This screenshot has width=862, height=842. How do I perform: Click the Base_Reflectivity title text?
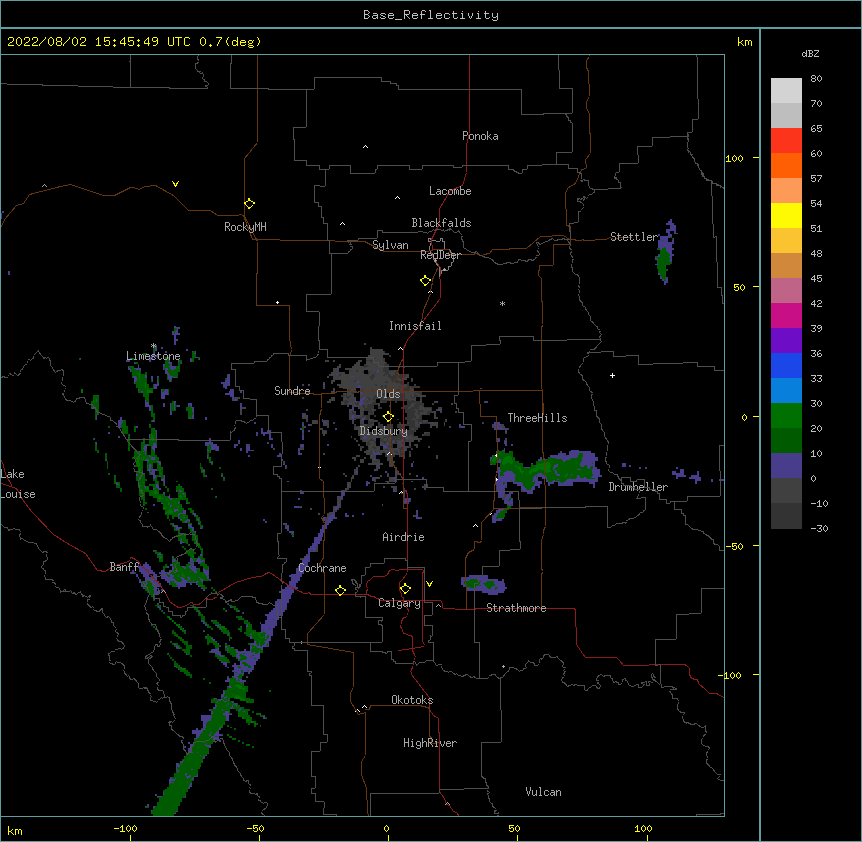(x=431, y=15)
